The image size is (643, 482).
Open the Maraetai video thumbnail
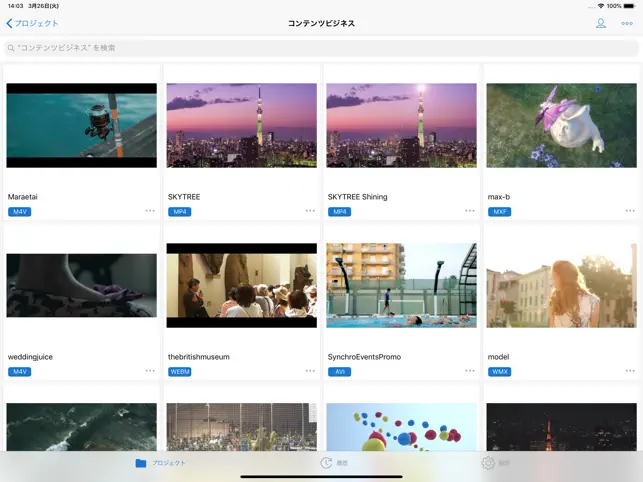coord(82,125)
